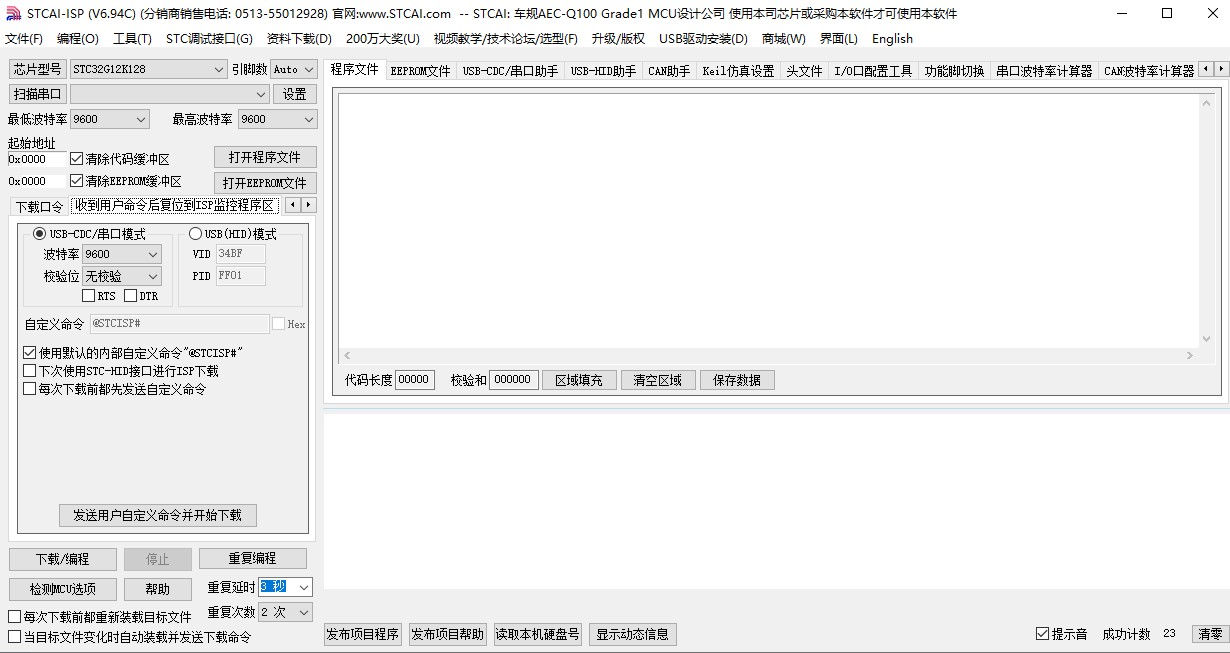The image size is (1230, 653).
Task: Click the 校验和 value field
Action: [x=513, y=380]
